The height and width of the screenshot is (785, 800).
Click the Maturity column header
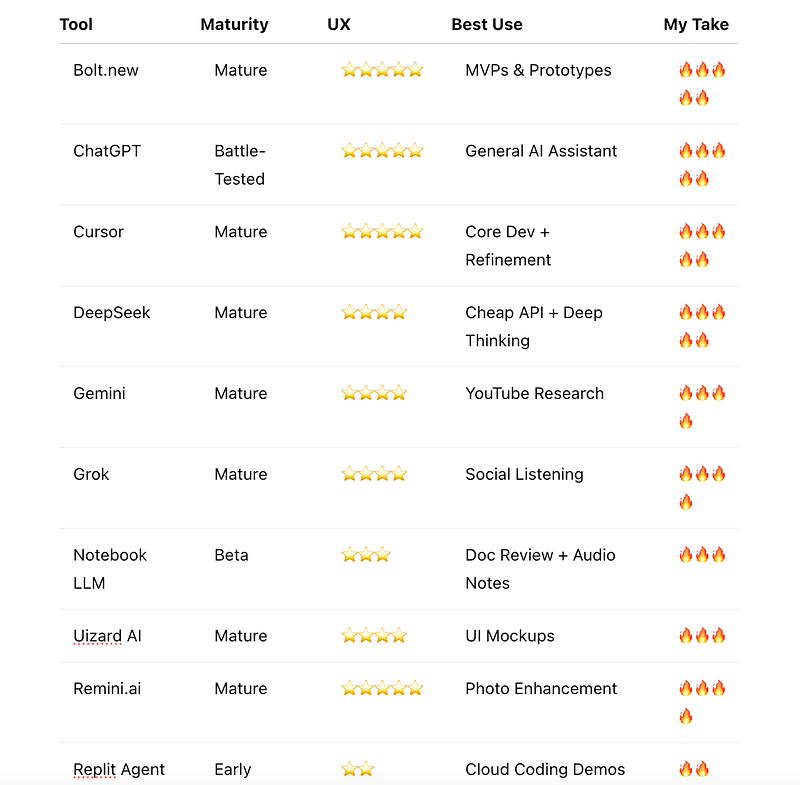click(234, 24)
